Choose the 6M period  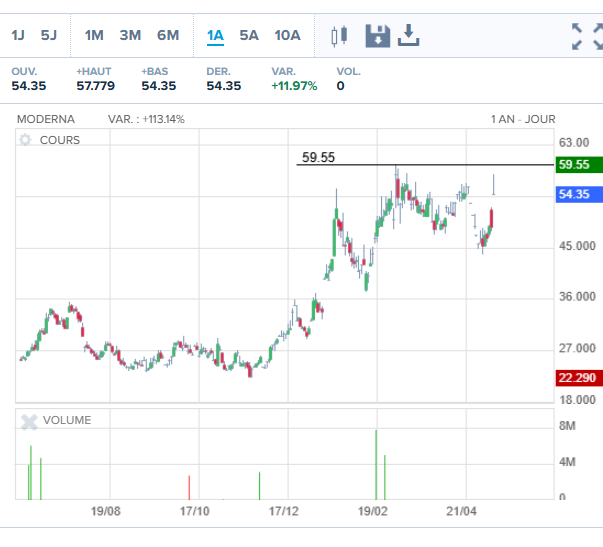point(168,35)
